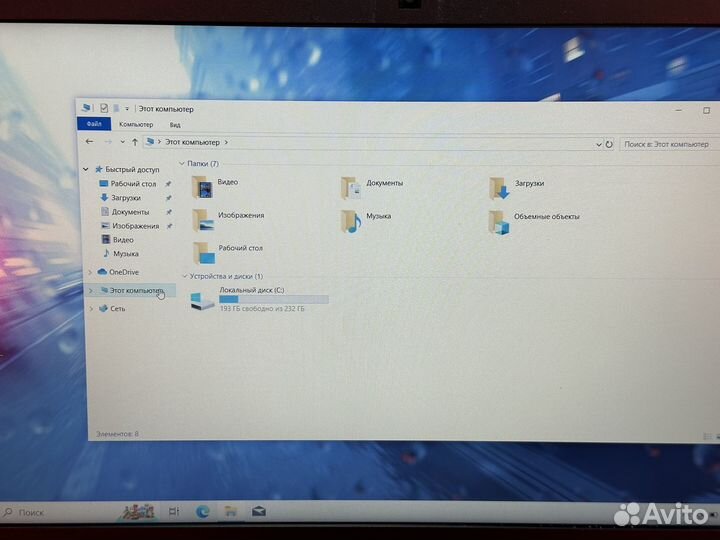This screenshot has height=540, width=720.
Task: Click the search highlights picture on taskbar
Action: (137, 511)
